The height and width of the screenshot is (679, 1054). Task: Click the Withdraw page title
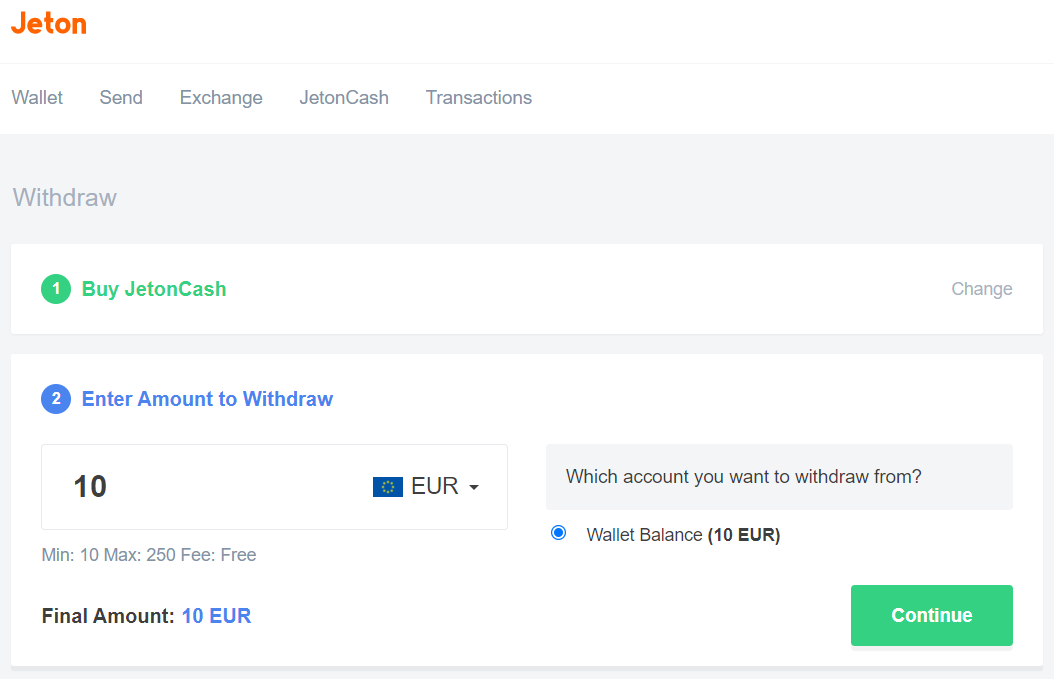pyautogui.click(x=65, y=198)
